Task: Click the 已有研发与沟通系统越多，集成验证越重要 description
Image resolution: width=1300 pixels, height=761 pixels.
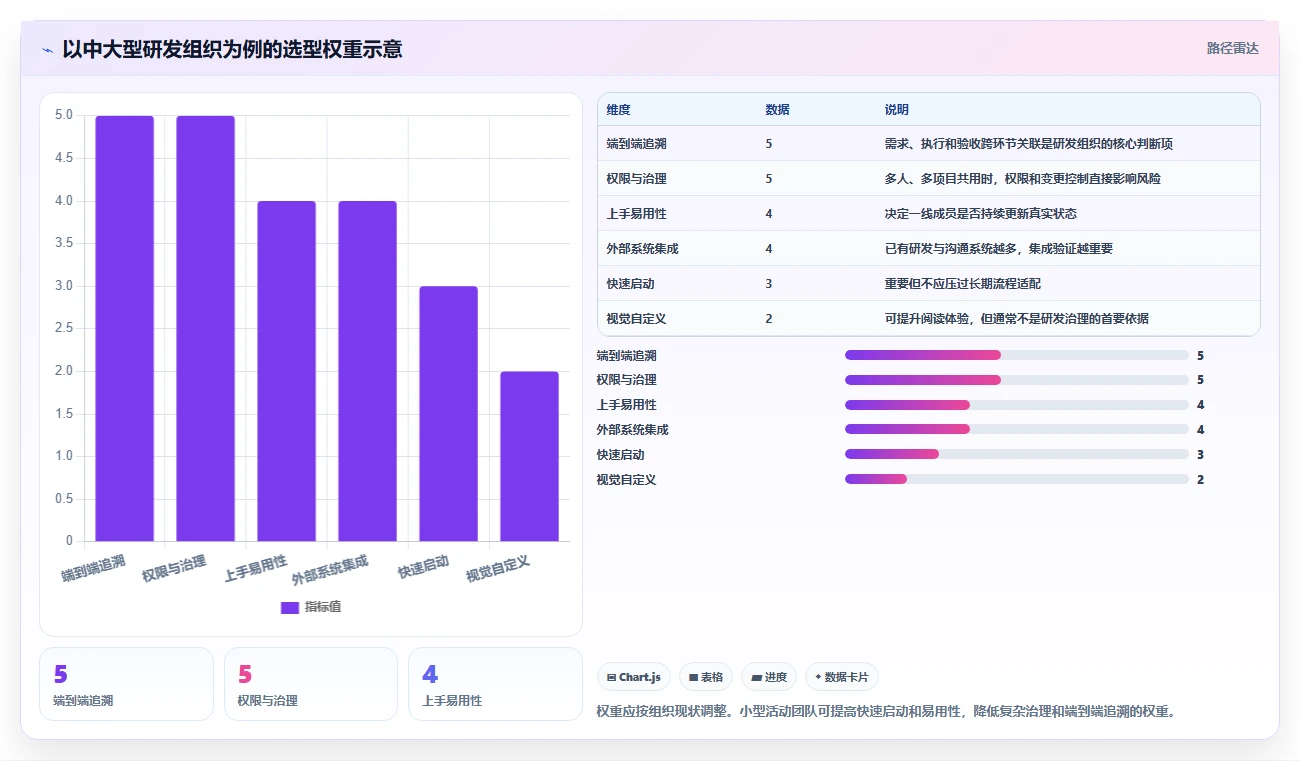Action: pyautogui.click(x=999, y=249)
